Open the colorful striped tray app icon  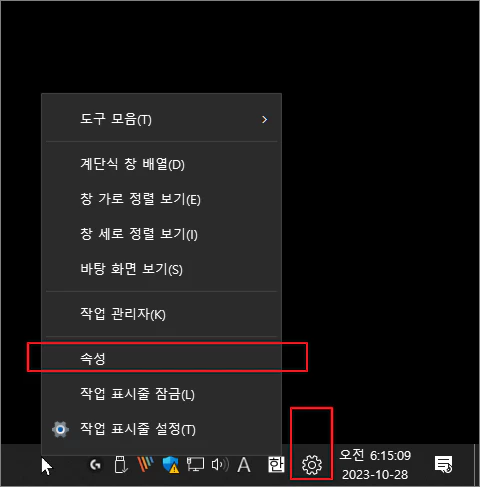pos(145,464)
